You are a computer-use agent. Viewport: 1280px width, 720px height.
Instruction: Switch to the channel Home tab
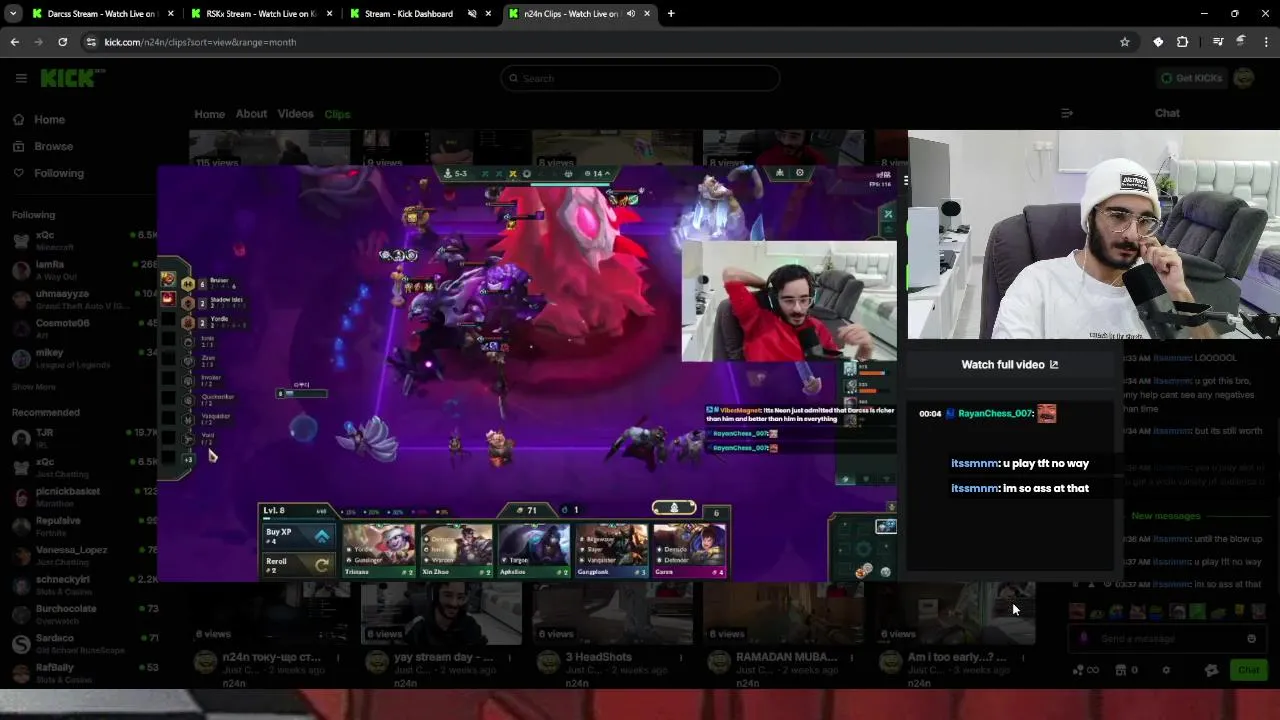pyautogui.click(x=209, y=114)
